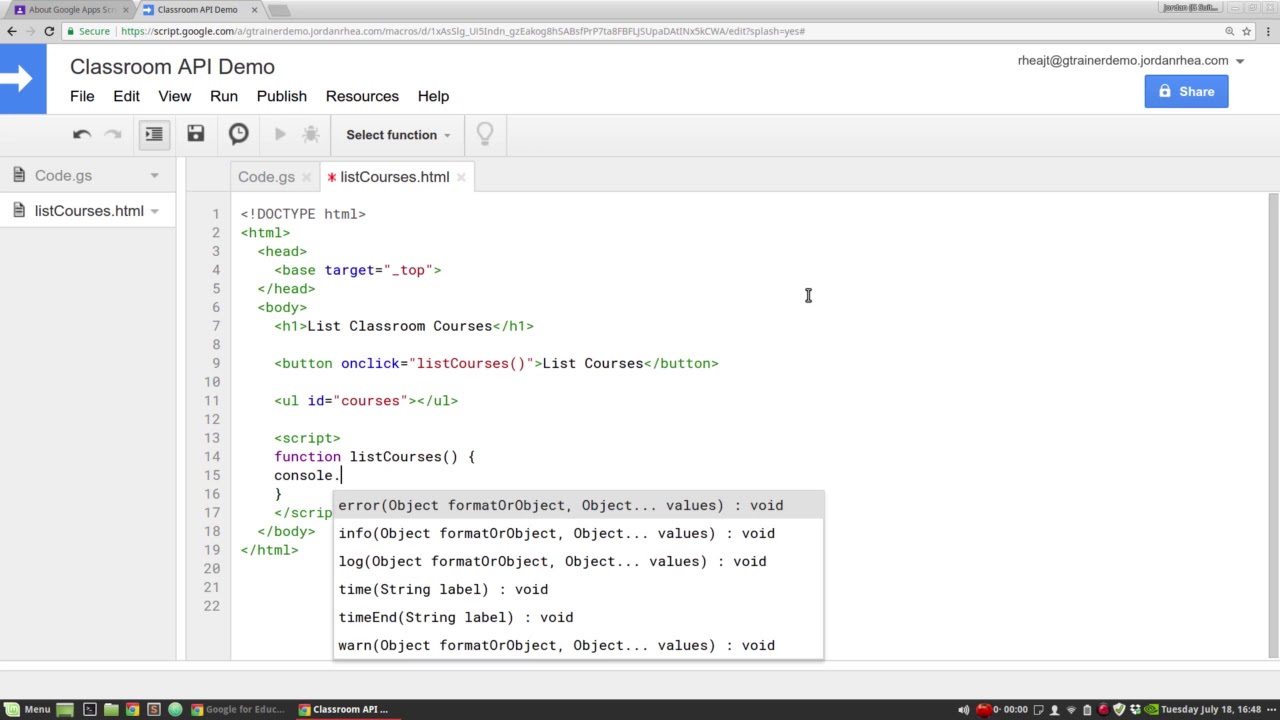The width and height of the screenshot is (1280, 720).
Task: Click the editor's vertical scrollbar
Action: coord(1273,425)
